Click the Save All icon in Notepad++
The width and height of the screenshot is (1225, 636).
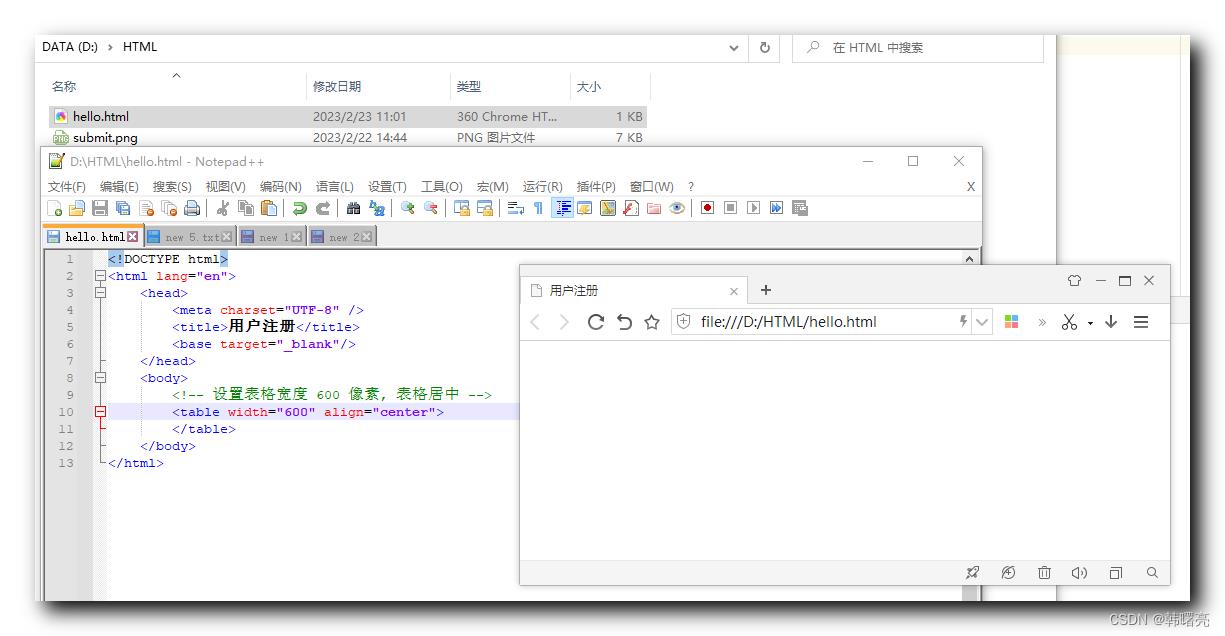tap(123, 208)
